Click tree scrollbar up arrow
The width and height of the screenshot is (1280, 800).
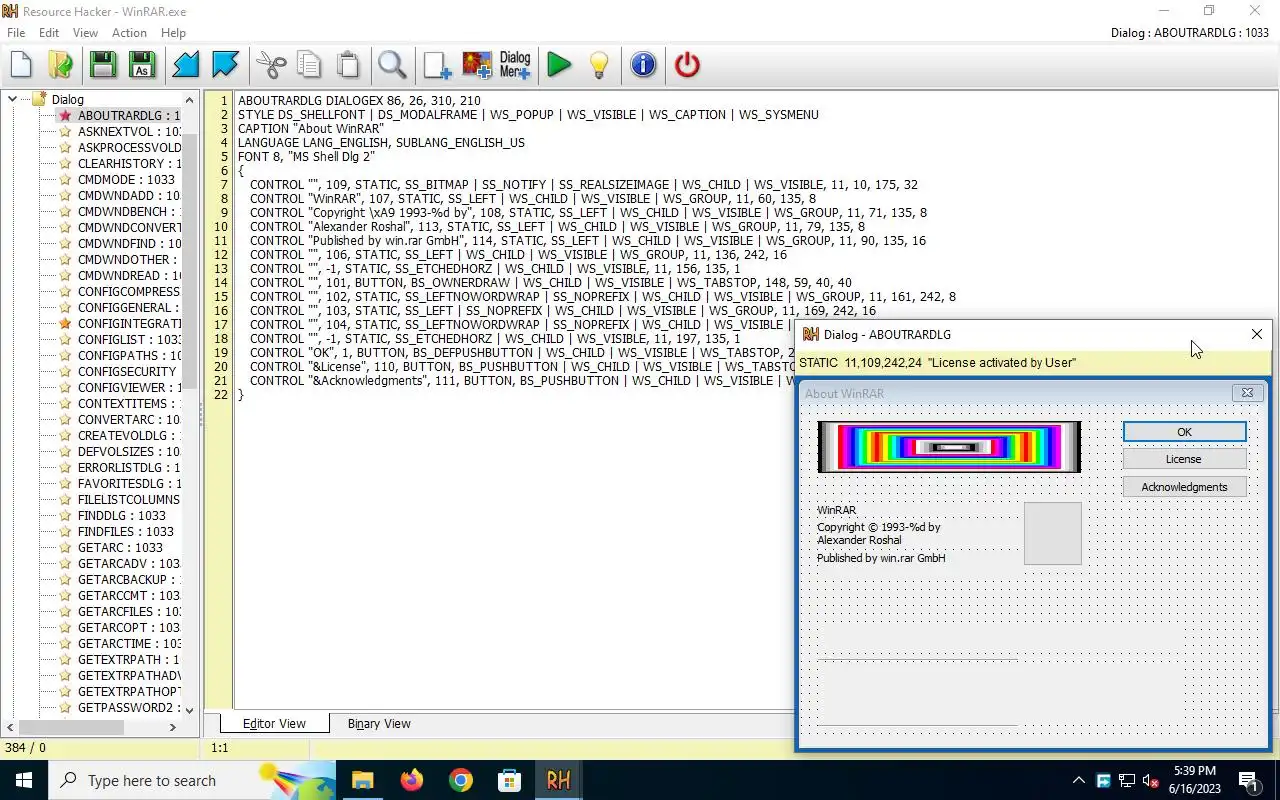190,100
